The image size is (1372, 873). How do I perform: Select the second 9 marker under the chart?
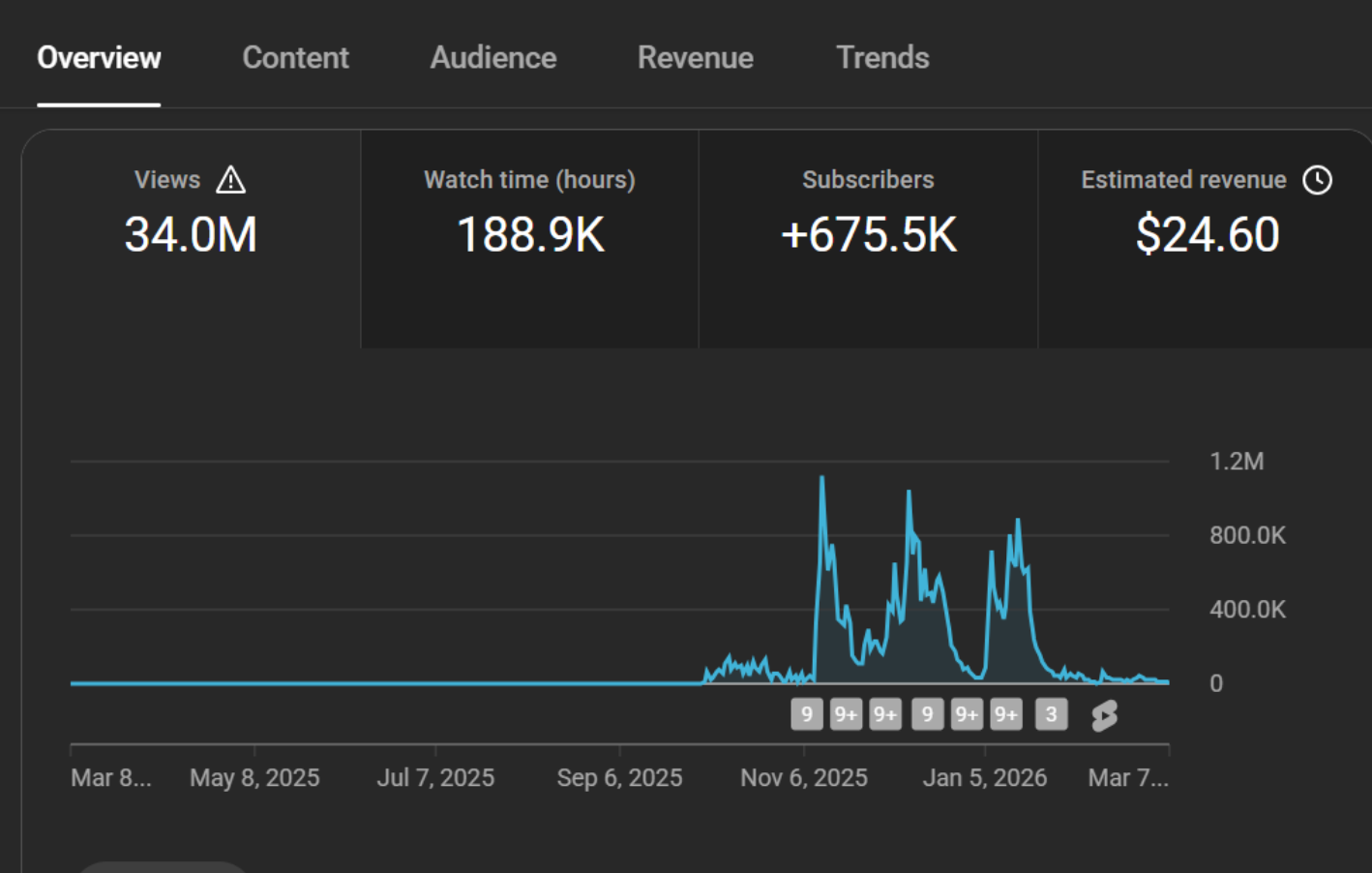point(927,714)
